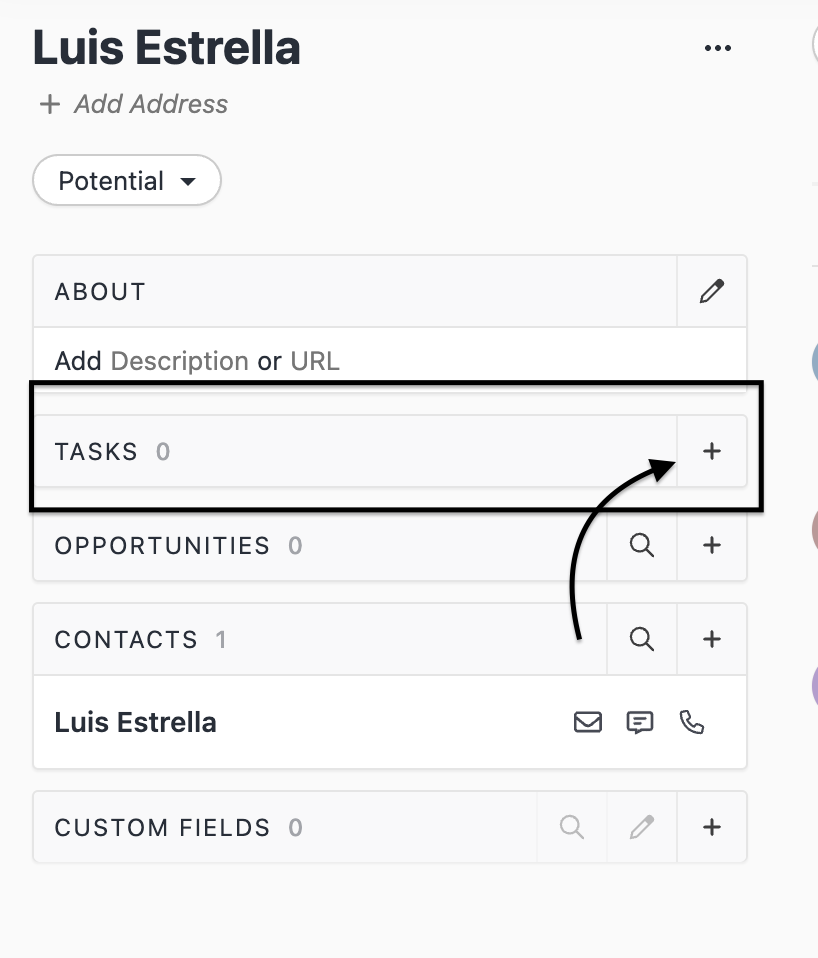Open the Luis Estrella contact row
This screenshot has width=818, height=958.
pyautogui.click(x=136, y=722)
